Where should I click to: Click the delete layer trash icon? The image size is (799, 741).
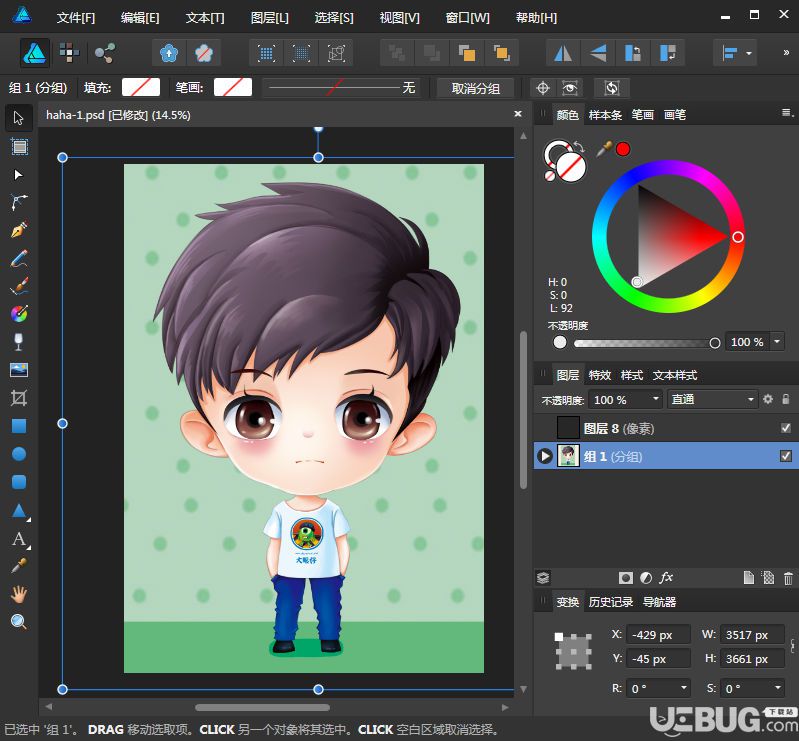[788, 578]
